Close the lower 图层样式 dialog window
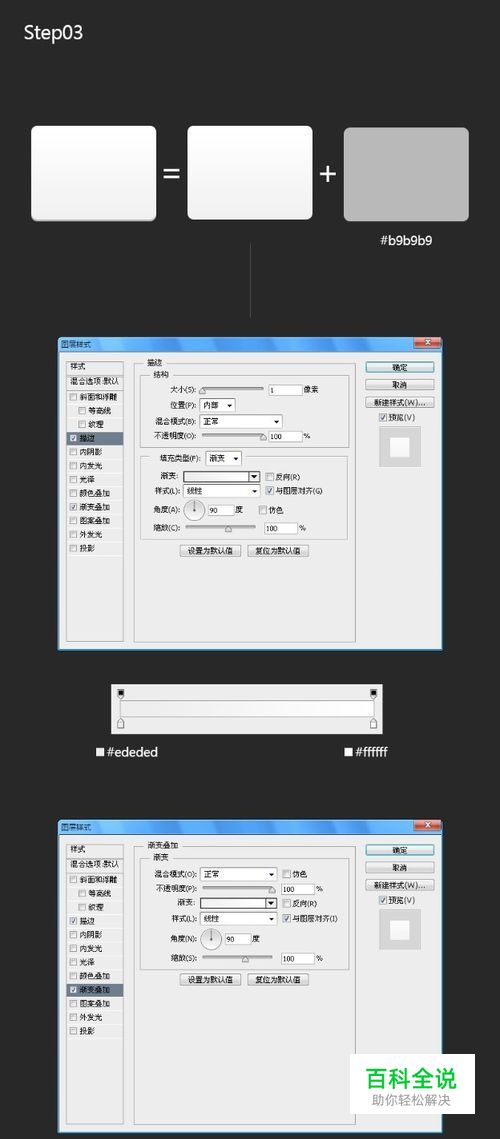This screenshot has height=1139, width=500. coord(427,826)
